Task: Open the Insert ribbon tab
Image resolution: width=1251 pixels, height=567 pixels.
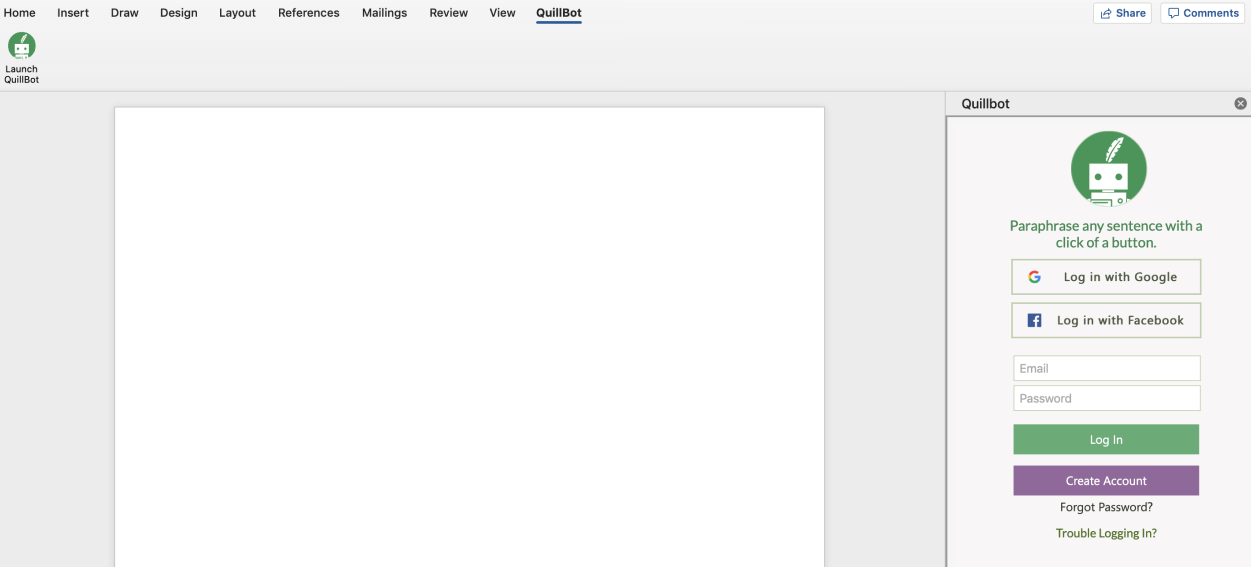Action: coord(73,13)
